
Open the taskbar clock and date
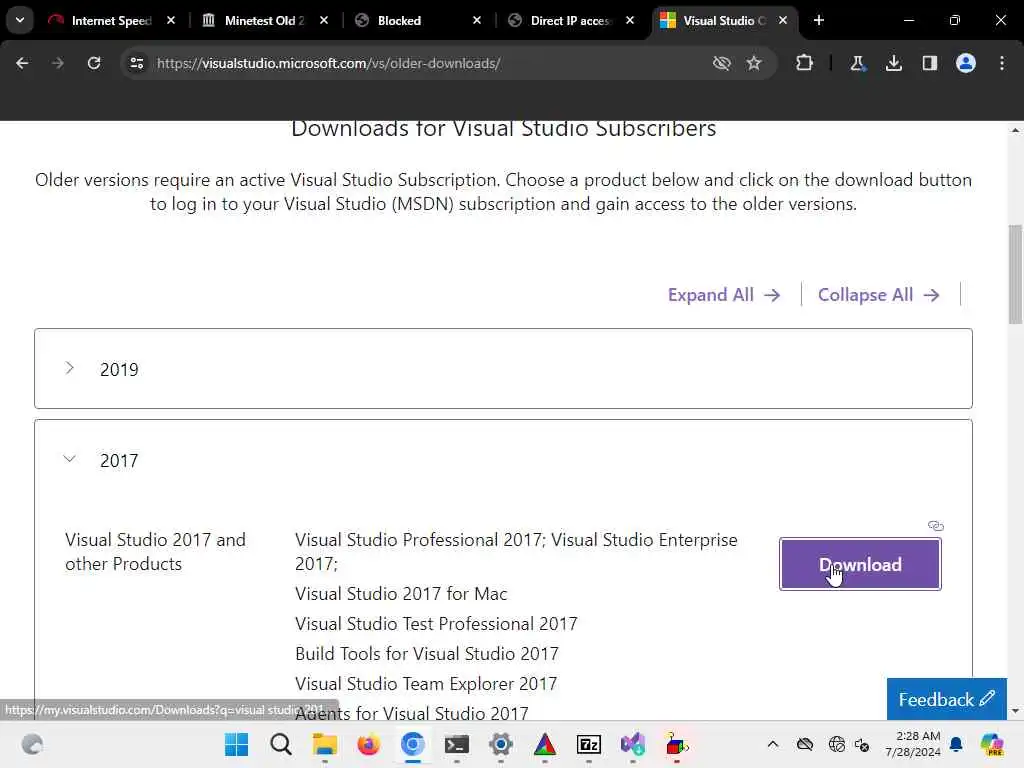tap(912, 744)
